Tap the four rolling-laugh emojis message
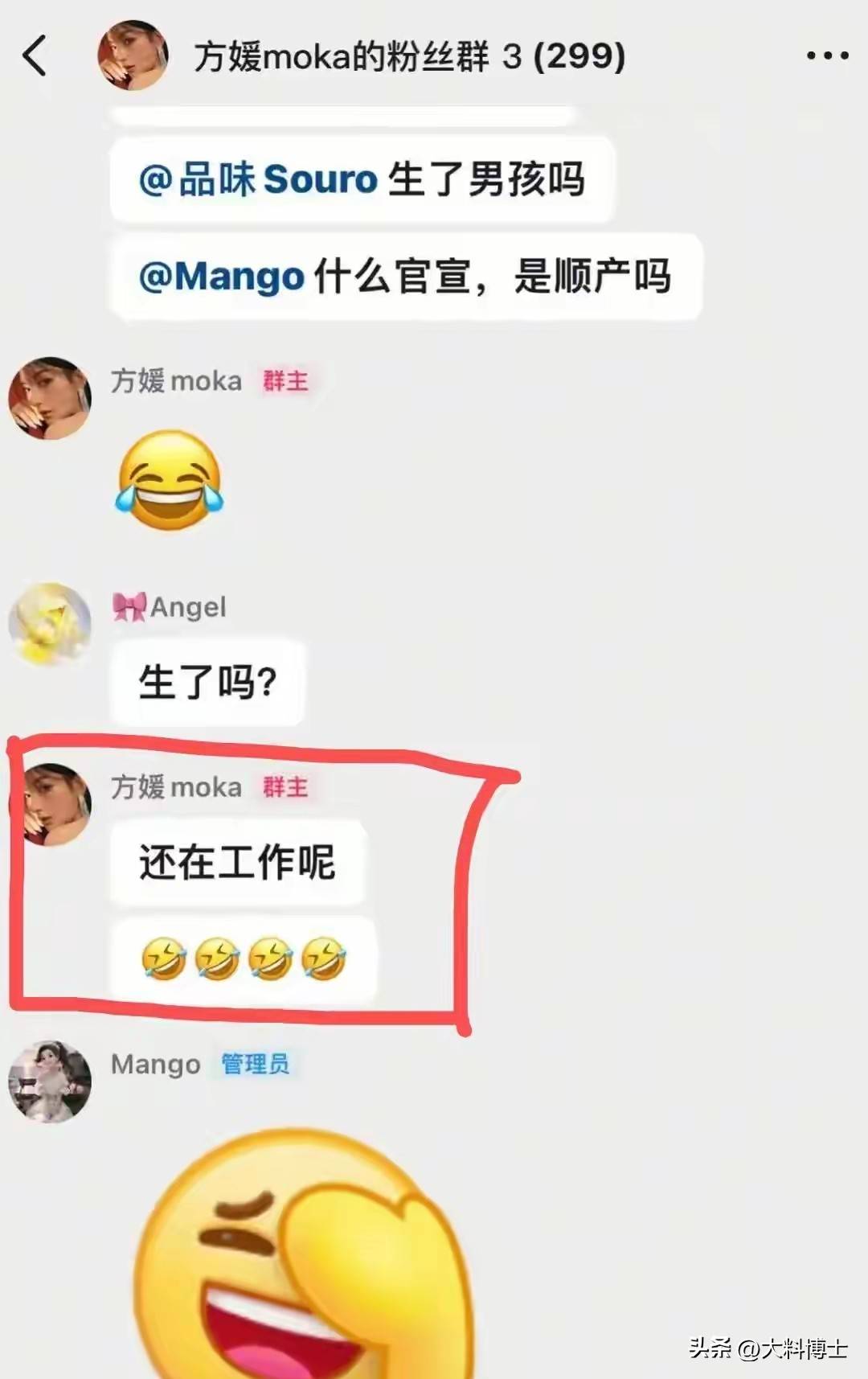868x1379 pixels. 243,958
